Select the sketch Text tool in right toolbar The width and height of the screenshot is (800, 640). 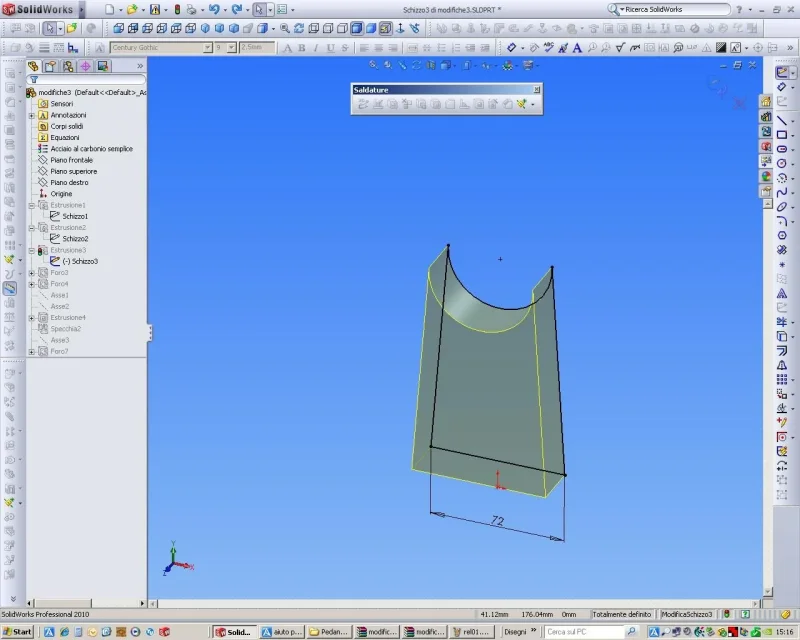tap(782, 293)
